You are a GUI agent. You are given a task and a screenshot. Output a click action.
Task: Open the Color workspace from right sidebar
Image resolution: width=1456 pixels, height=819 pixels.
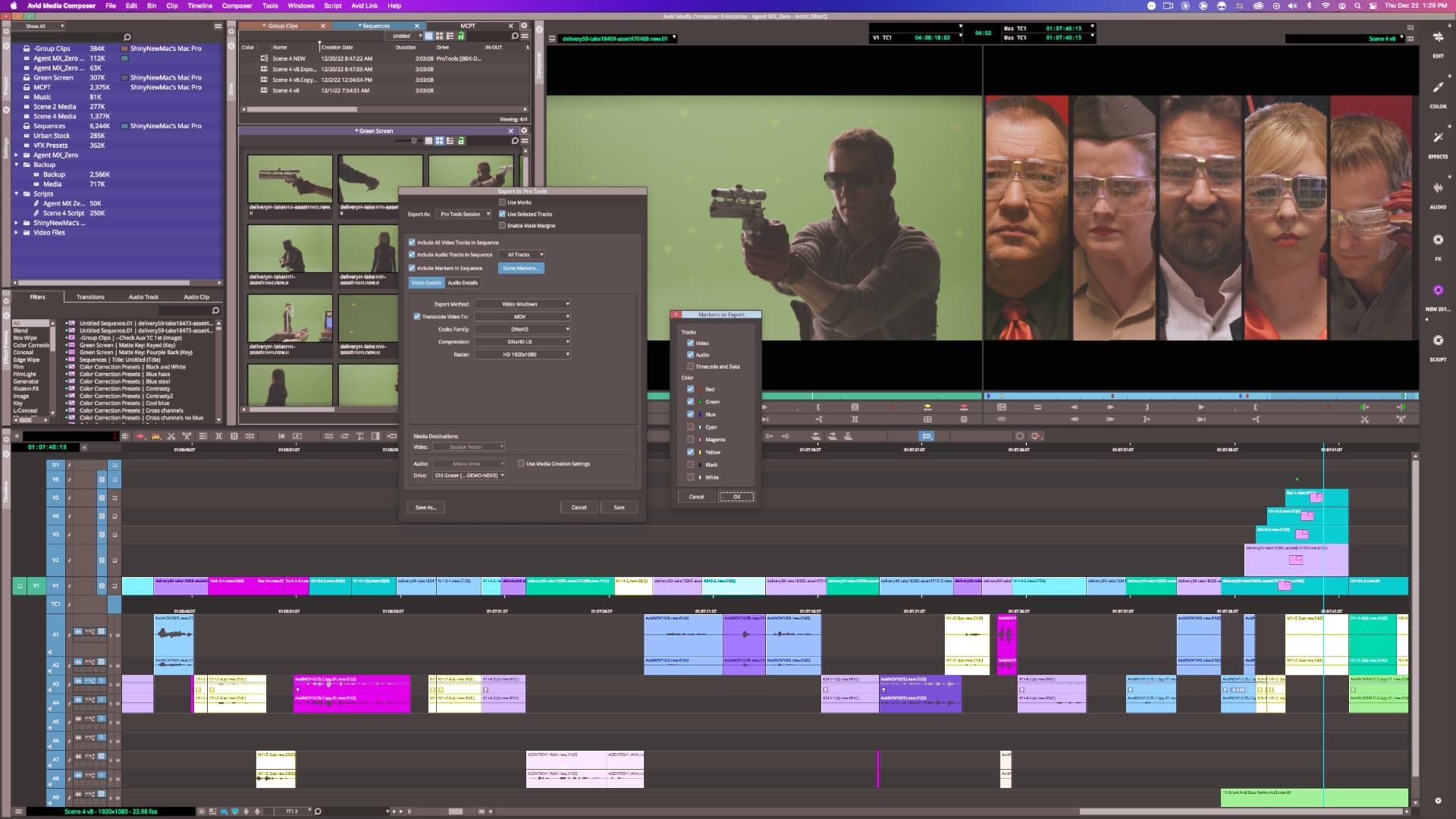click(x=1438, y=87)
